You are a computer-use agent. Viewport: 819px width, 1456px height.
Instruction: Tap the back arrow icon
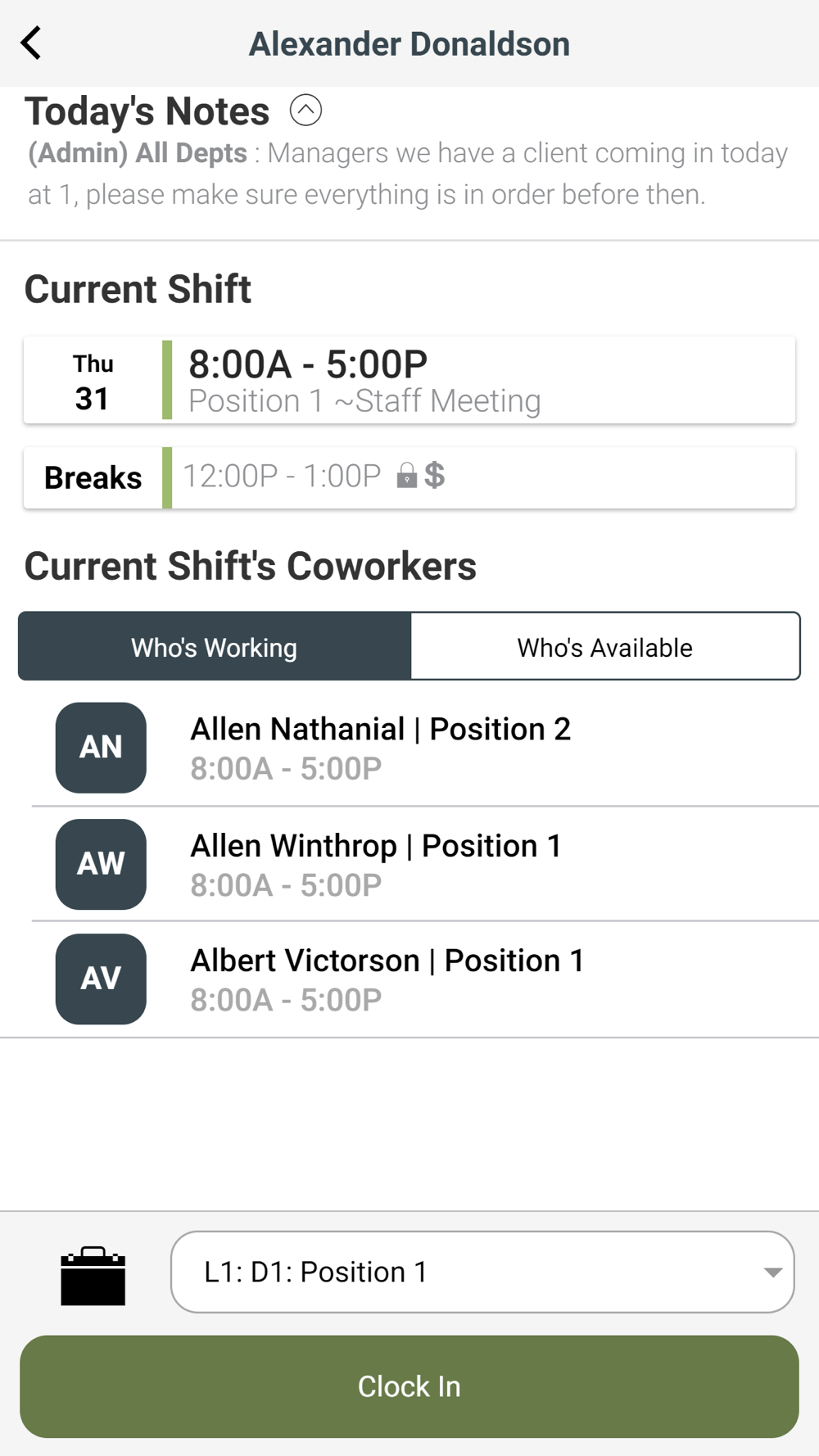pyautogui.click(x=31, y=43)
